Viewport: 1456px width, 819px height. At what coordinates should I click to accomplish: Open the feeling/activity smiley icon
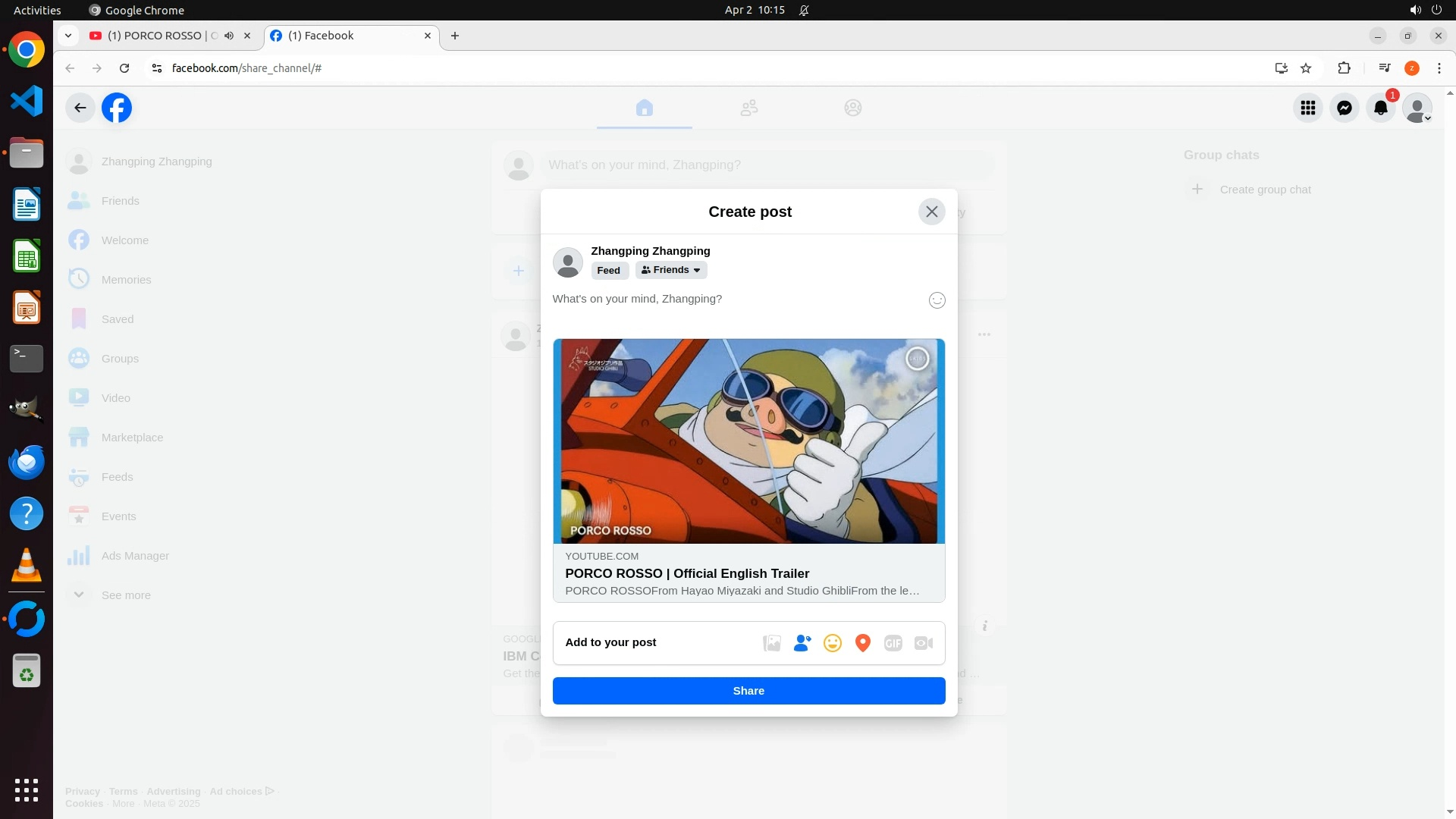832,643
